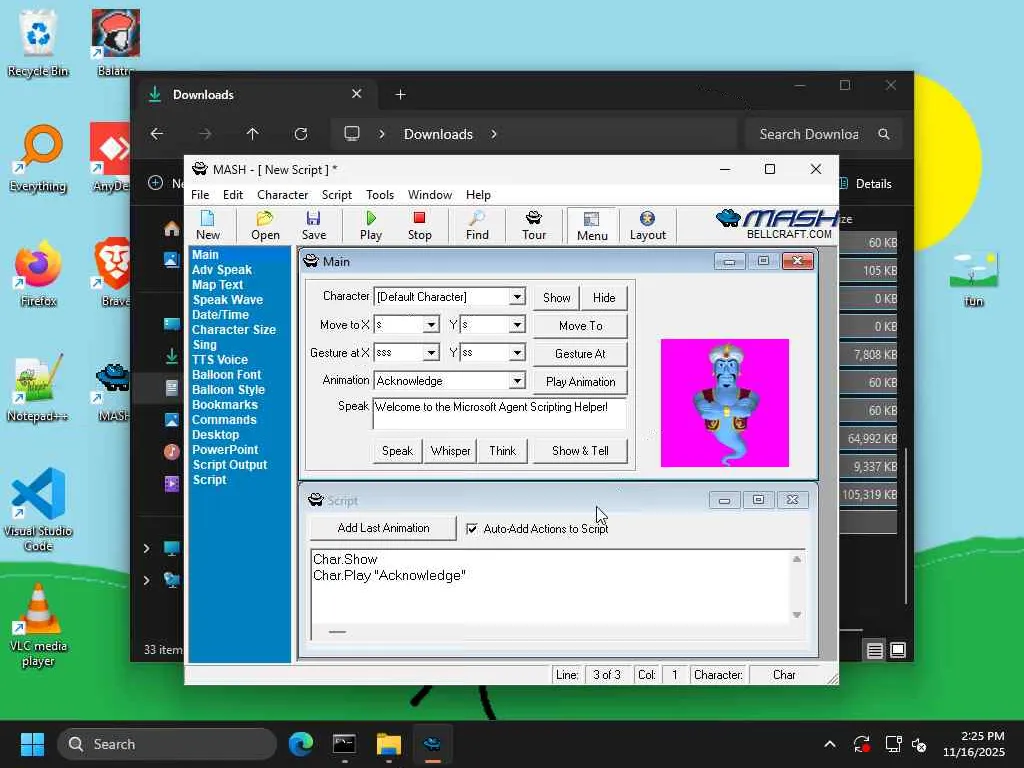This screenshot has width=1024, height=768.
Task: Halt playback with the Stop icon
Action: point(419,225)
